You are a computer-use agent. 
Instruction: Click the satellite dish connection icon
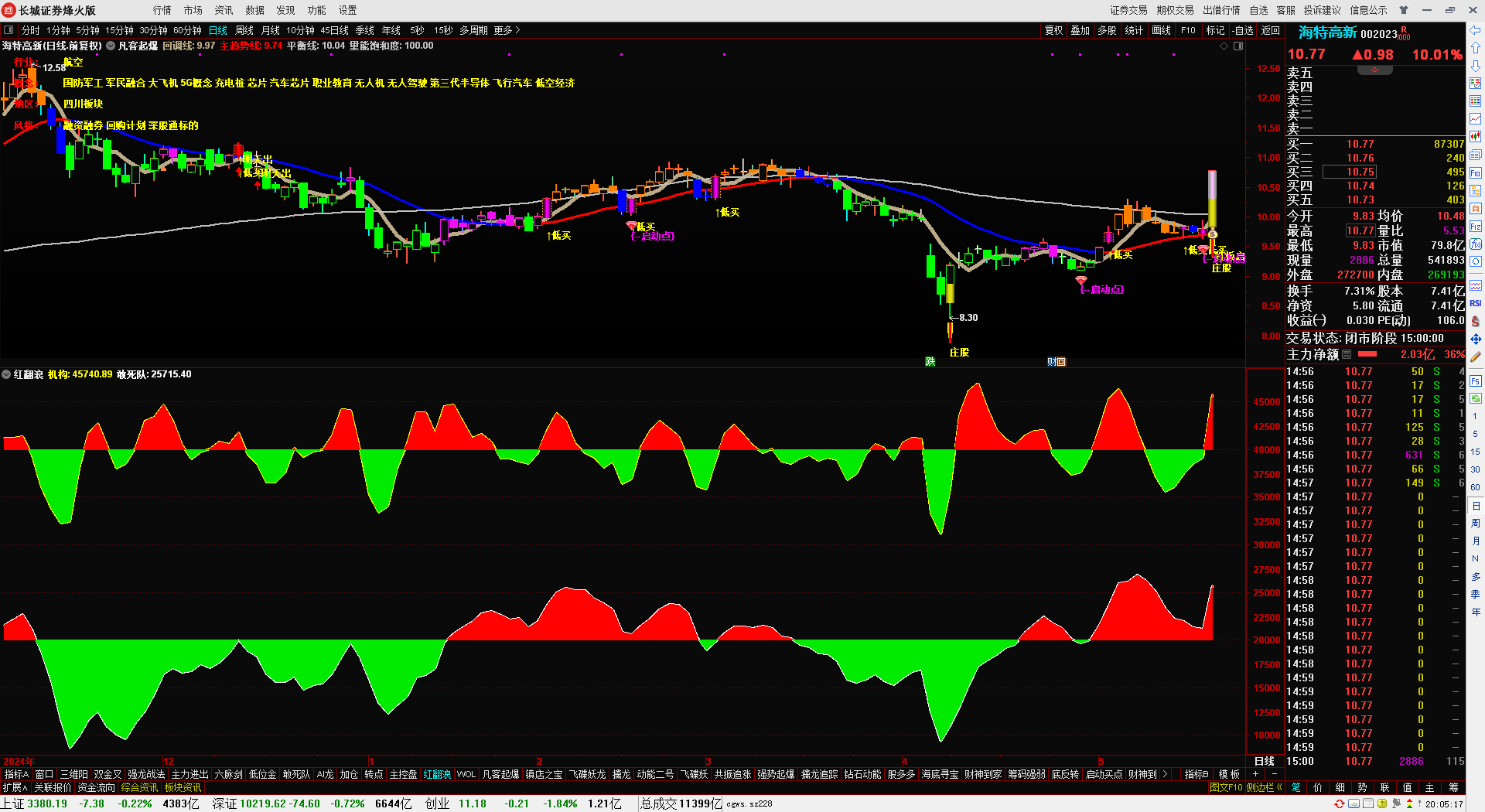click(x=1397, y=803)
